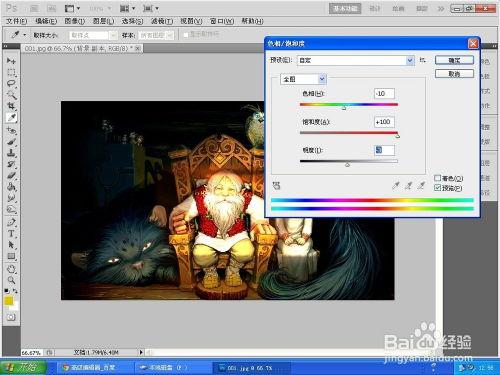Open the Layer menu
This screenshot has height=375, width=500.
coord(103,21)
